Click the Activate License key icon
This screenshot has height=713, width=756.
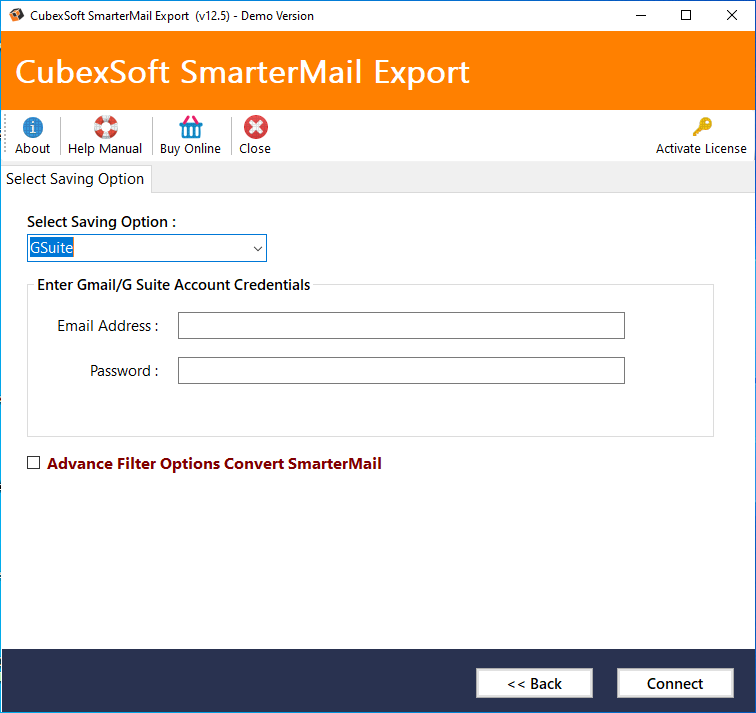pyautogui.click(x=702, y=127)
